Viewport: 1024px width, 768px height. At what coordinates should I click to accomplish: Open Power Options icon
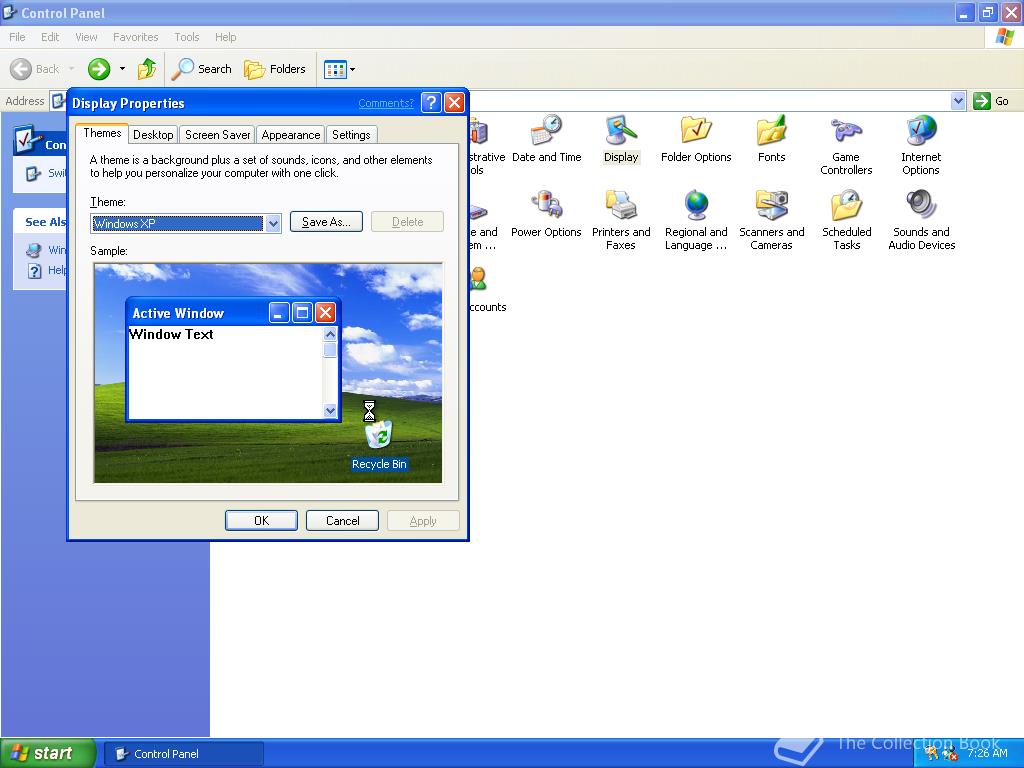click(546, 214)
